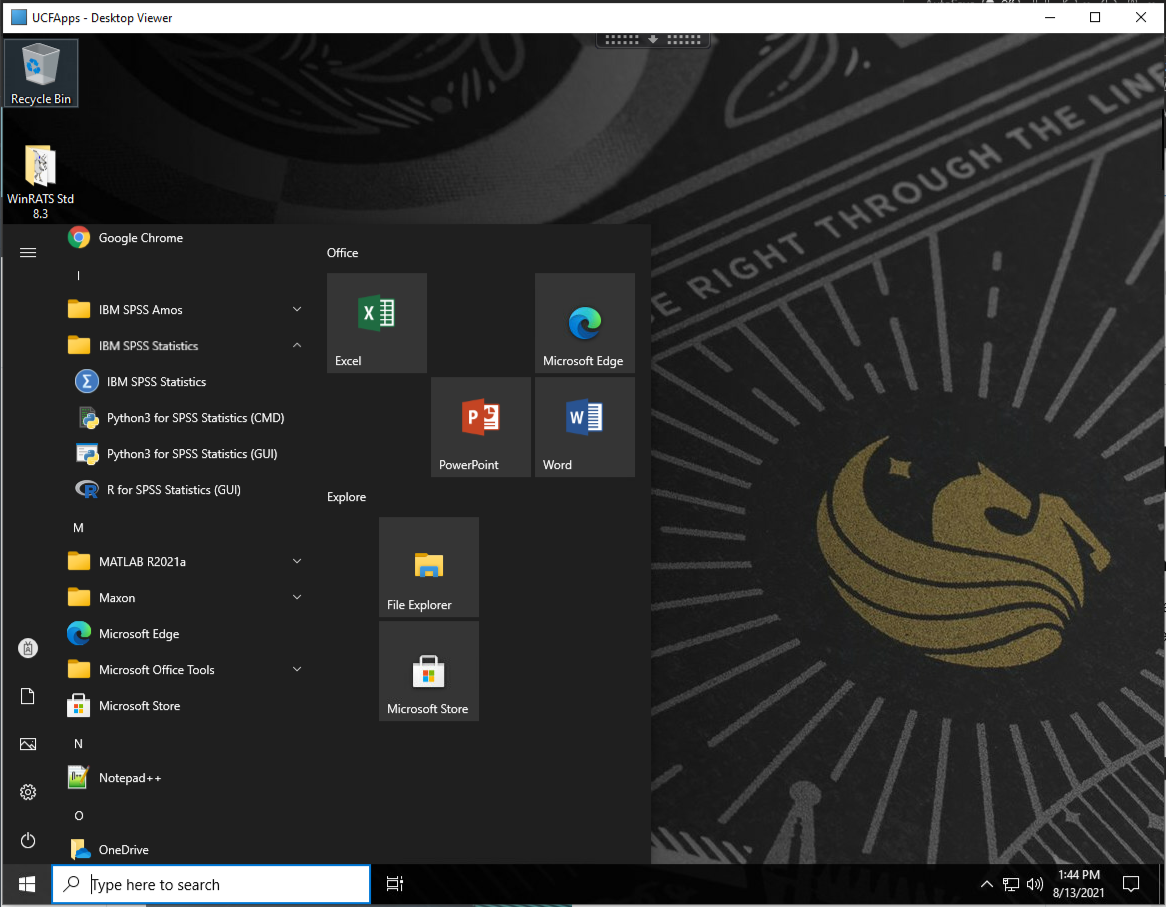Jump to letter O section header
The image size is (1166, 907).
click(78, 816)
